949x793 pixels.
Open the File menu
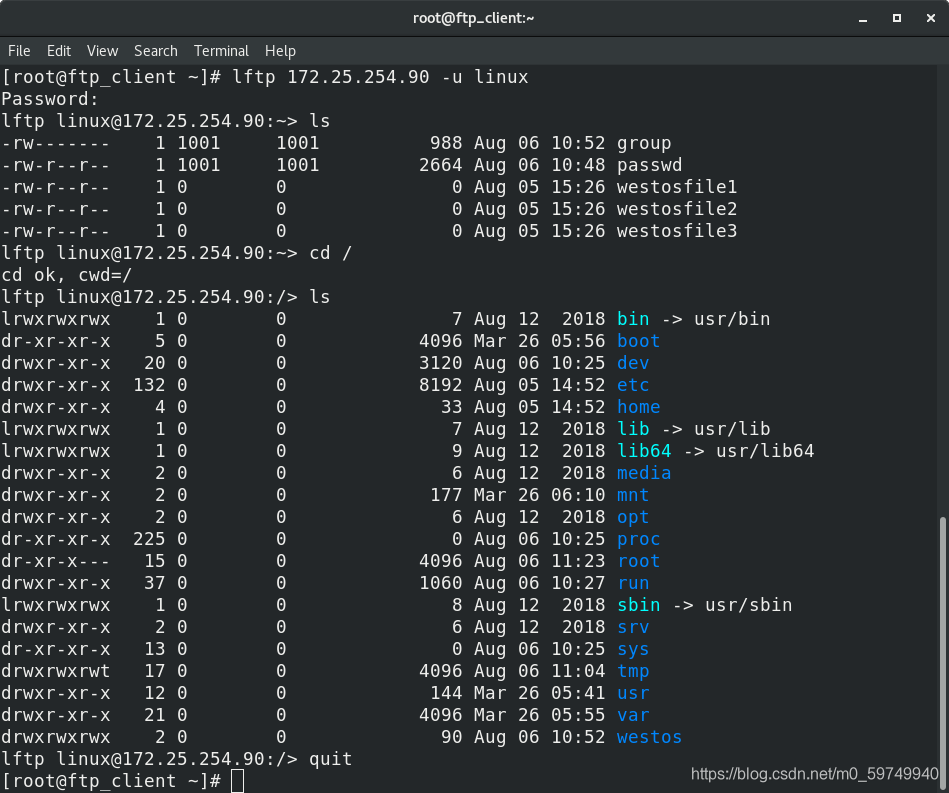click(19, 51)
